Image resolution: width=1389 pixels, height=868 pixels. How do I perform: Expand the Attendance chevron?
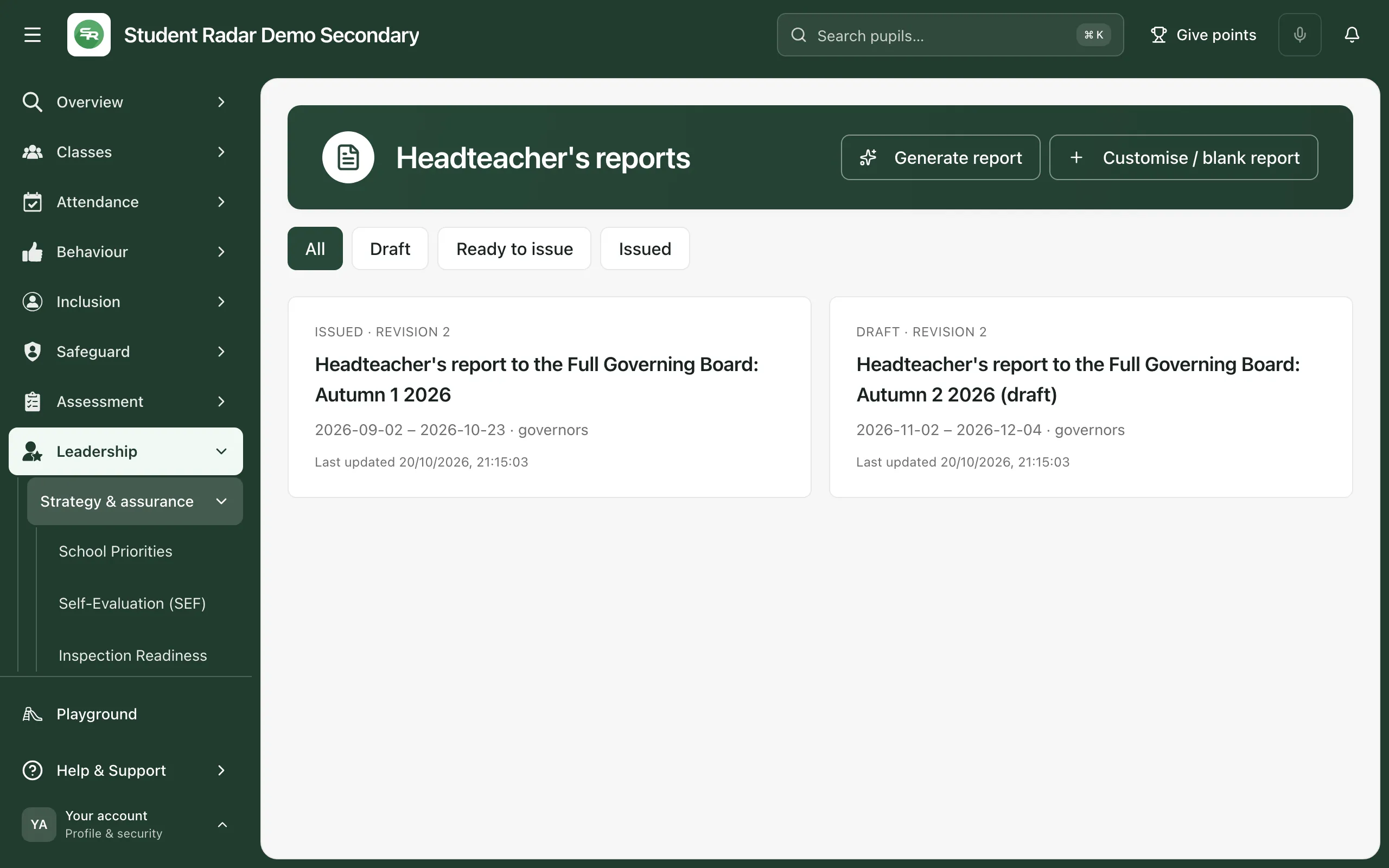point(221,202)
